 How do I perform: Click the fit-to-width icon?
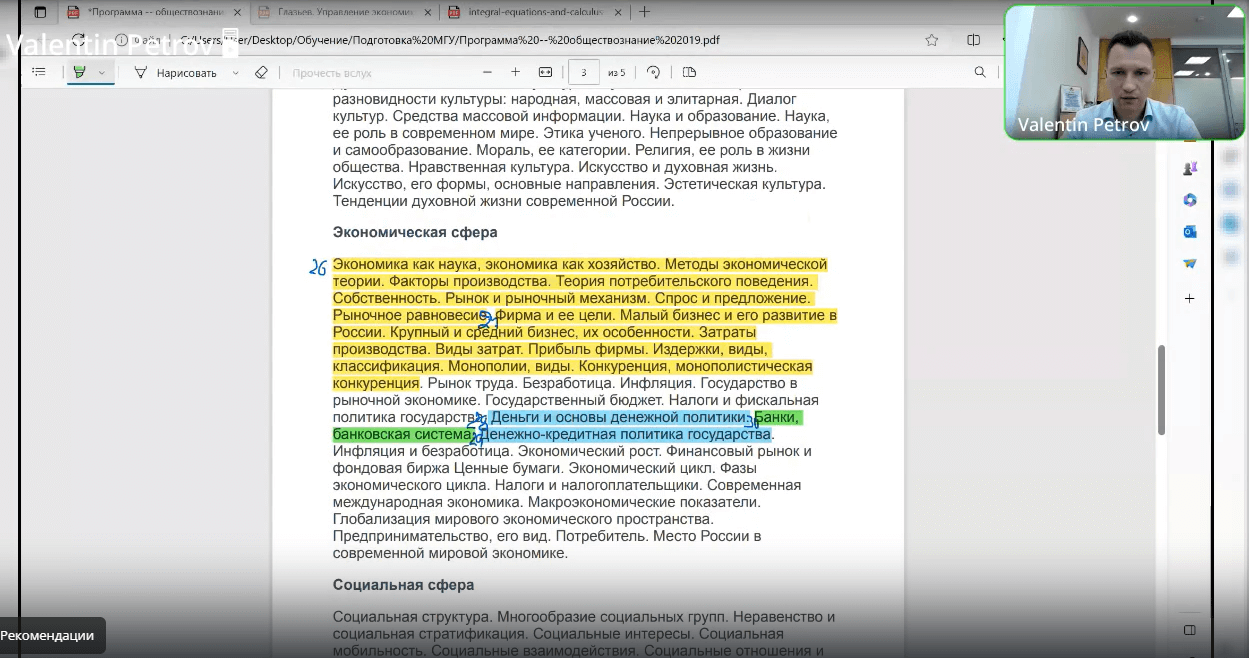545,72
